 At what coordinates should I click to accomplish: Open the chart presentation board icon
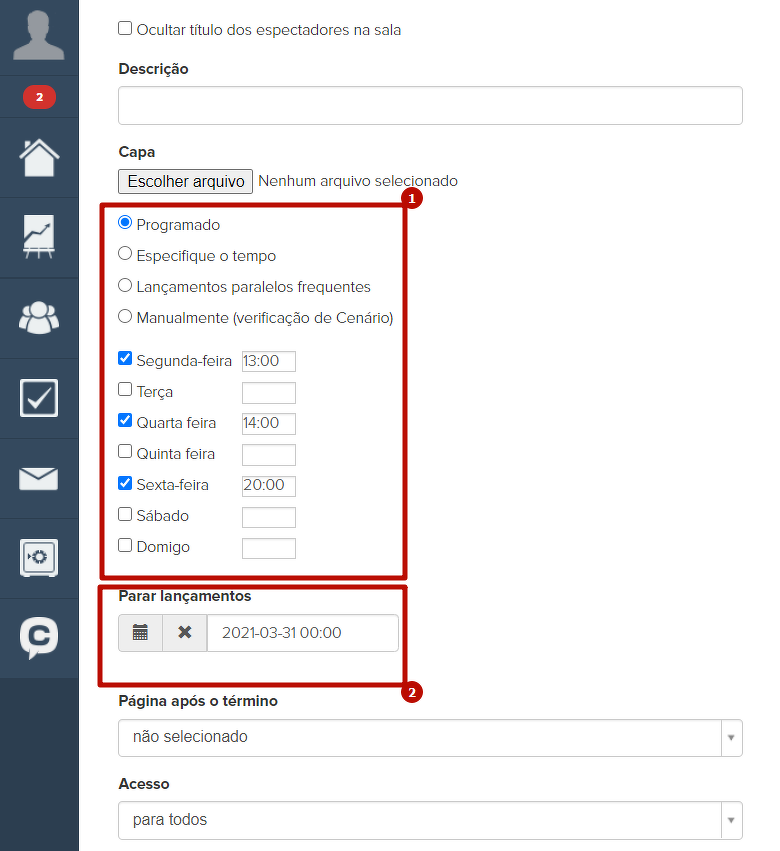point(39,237)
